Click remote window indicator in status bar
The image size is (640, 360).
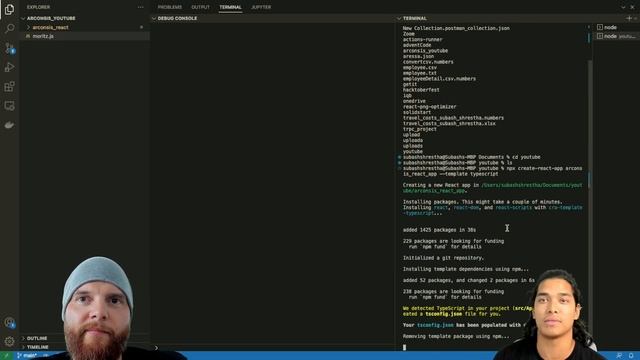coord(6,356)
